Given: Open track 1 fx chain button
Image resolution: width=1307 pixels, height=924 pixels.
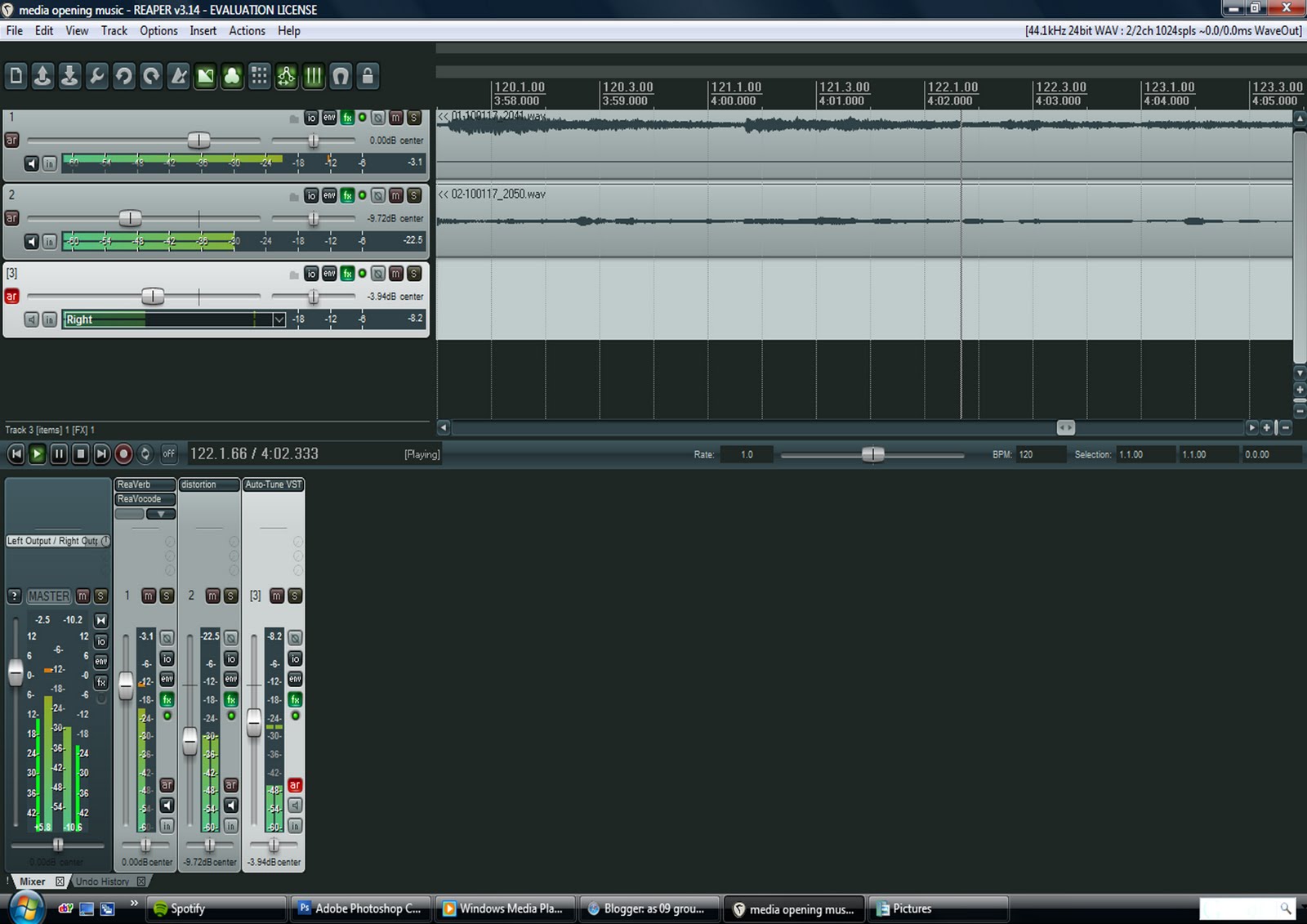Looking at the screenshot, I should 347,118.
